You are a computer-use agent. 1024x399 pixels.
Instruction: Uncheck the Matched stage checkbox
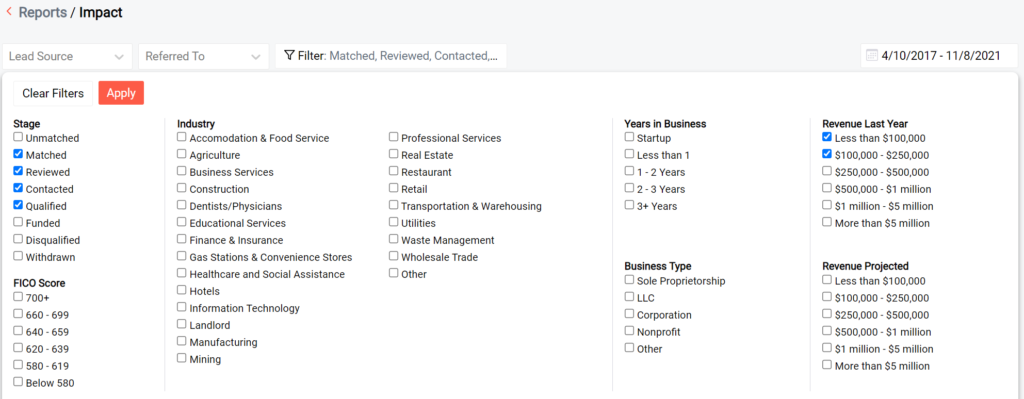(18, 154)
